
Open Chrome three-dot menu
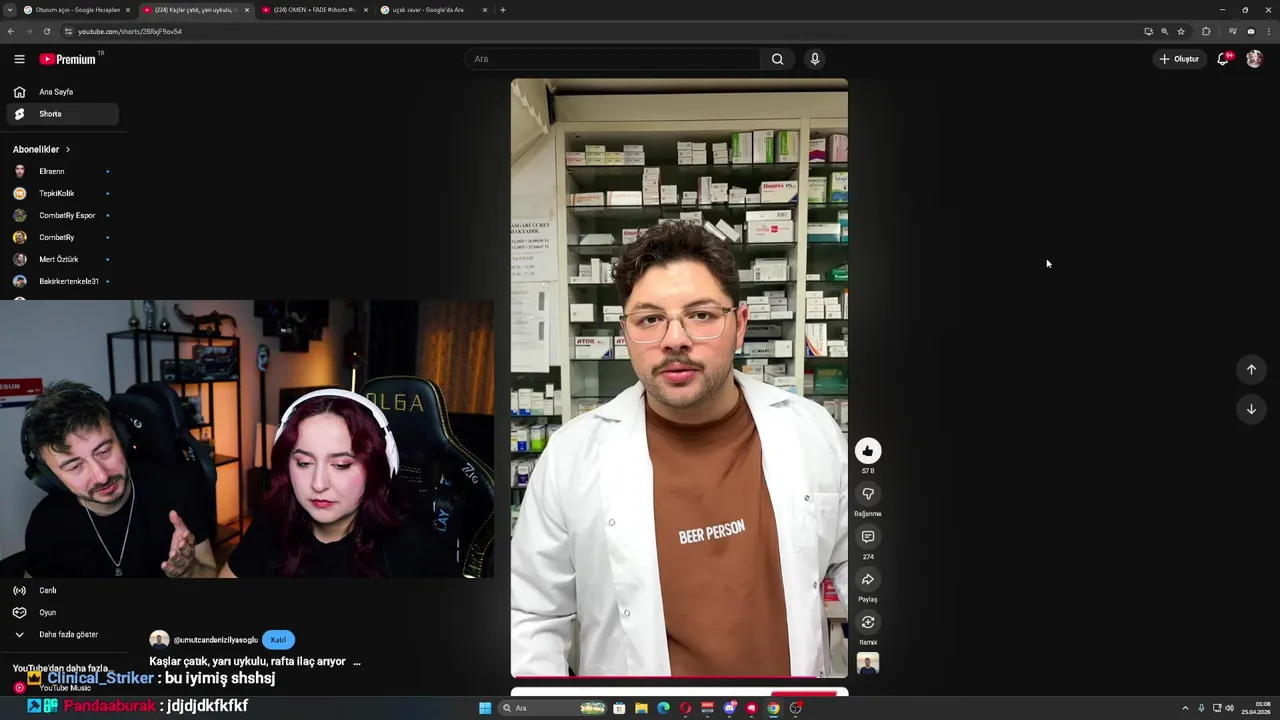click(x=1268, y=31)
